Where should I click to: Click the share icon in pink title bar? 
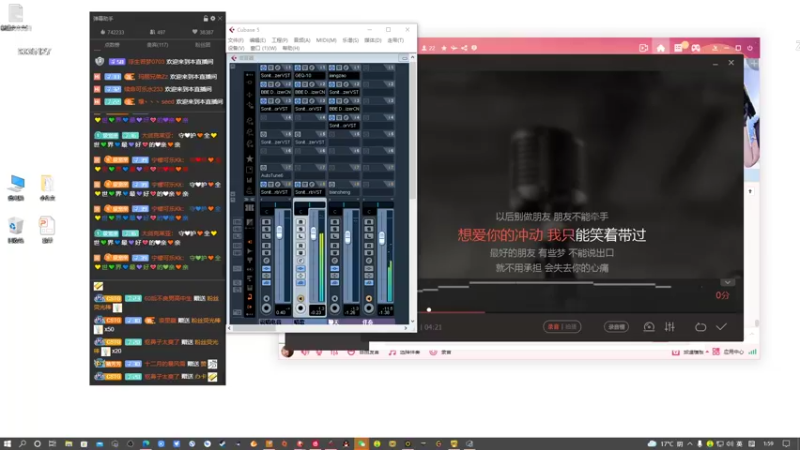tap(464, 48)
